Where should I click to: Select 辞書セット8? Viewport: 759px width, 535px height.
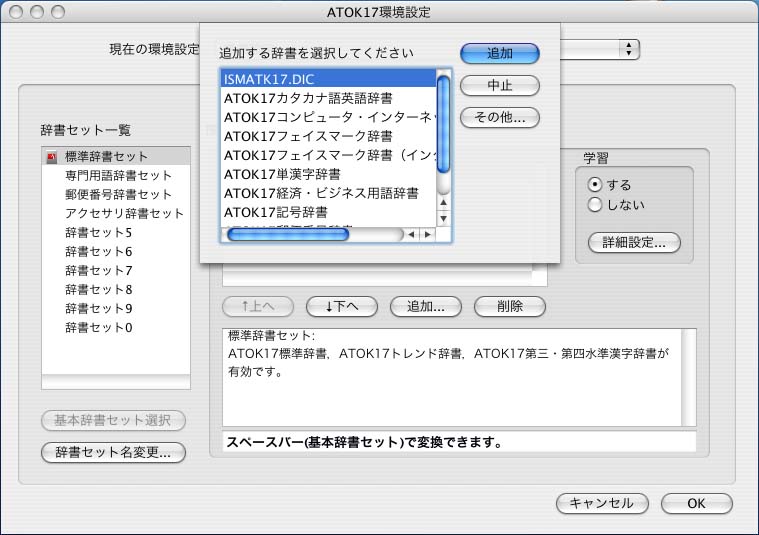click(x=116, y=290)
